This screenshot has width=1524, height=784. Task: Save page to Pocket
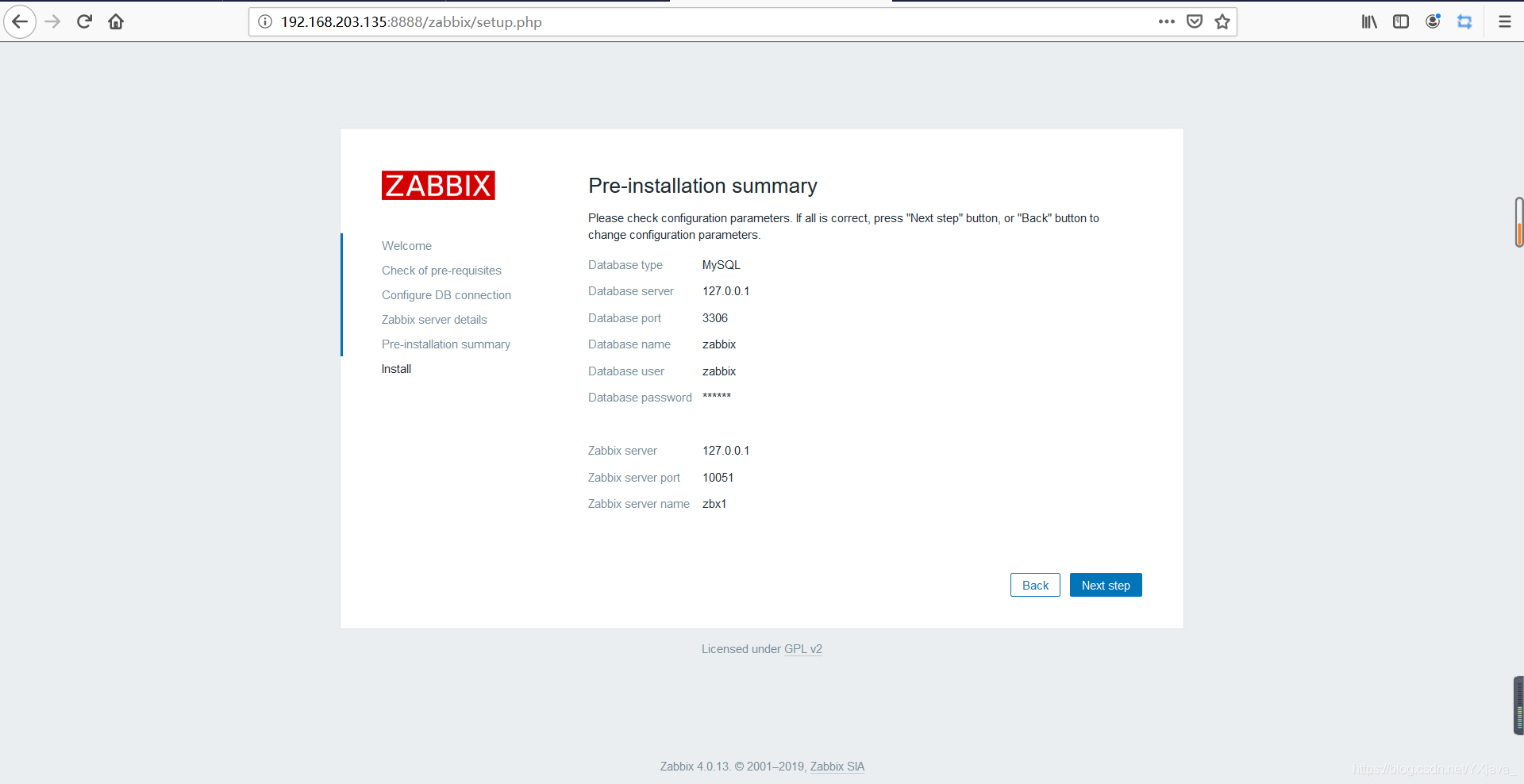pyautogui.click(x=1195, y=21)
